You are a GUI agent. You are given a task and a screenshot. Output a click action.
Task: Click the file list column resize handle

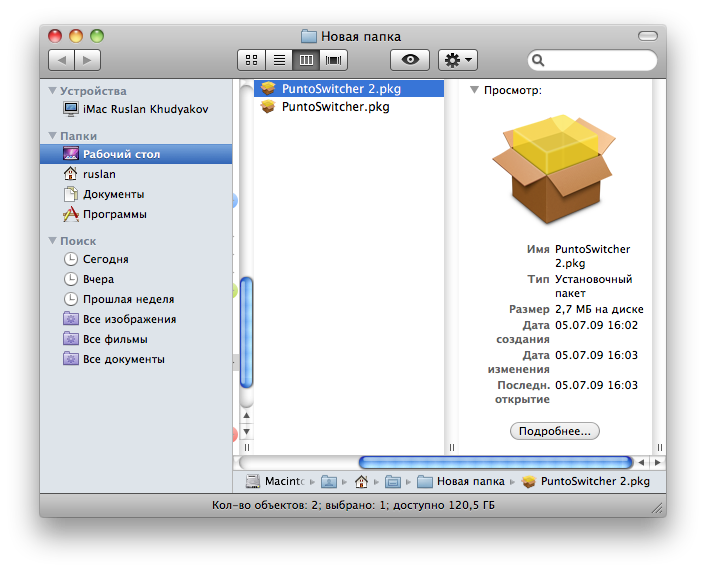pos(452,447)
